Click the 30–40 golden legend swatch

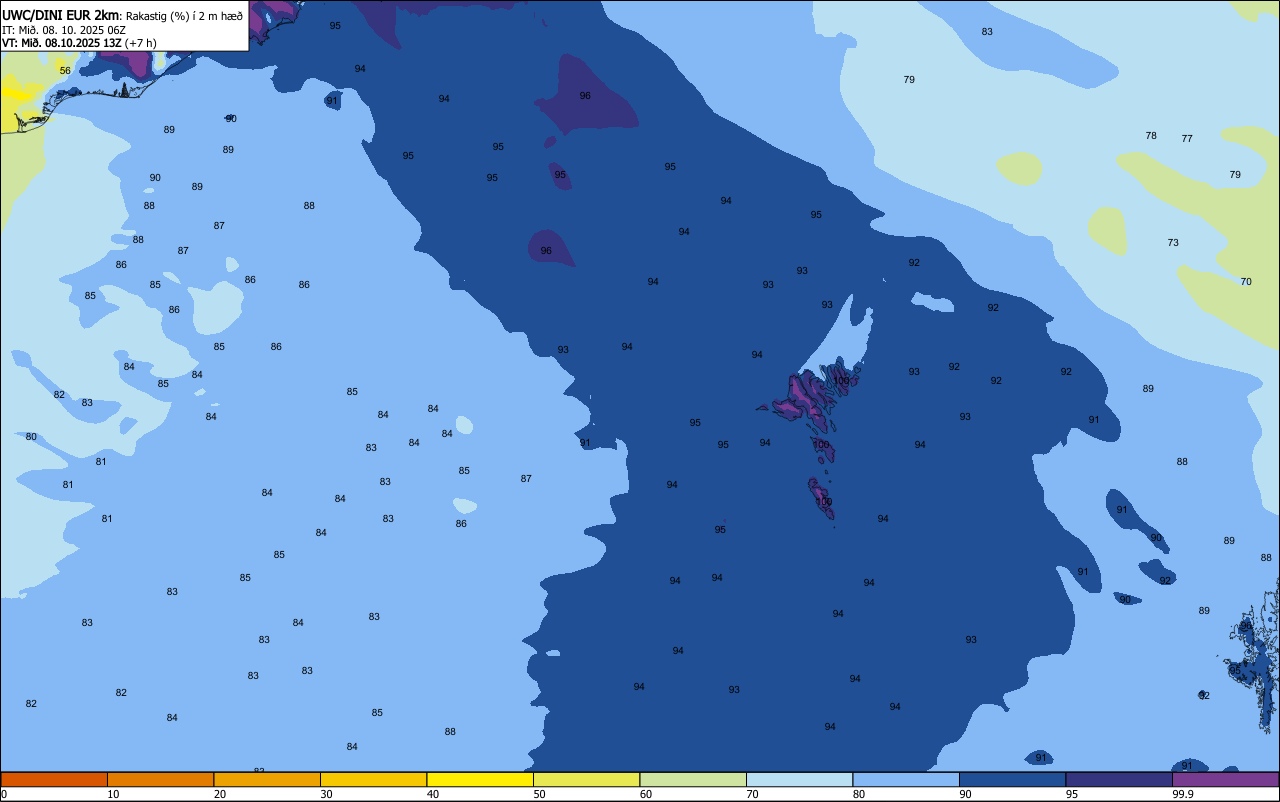[x=373, y=779]
